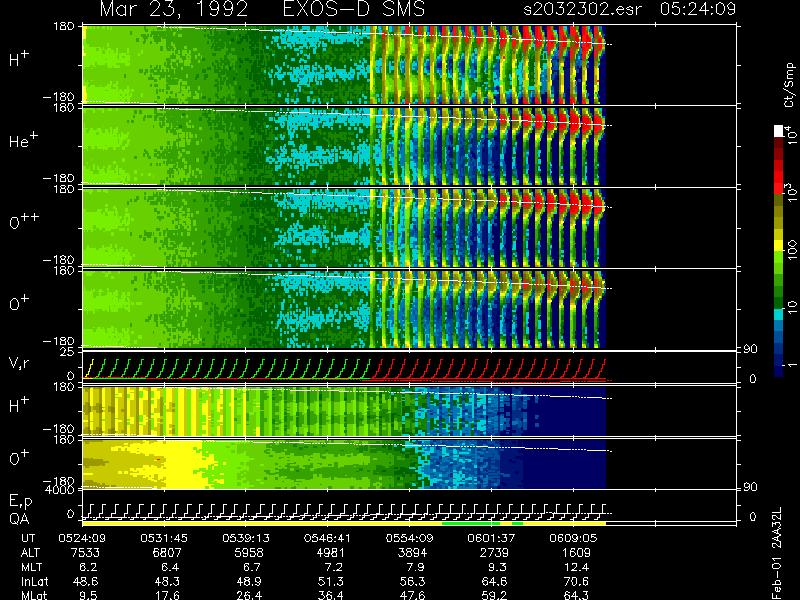This screenshot has width=800, height=600.
Task: Click MLT value 12.4
Action: [x=577, y=567]
